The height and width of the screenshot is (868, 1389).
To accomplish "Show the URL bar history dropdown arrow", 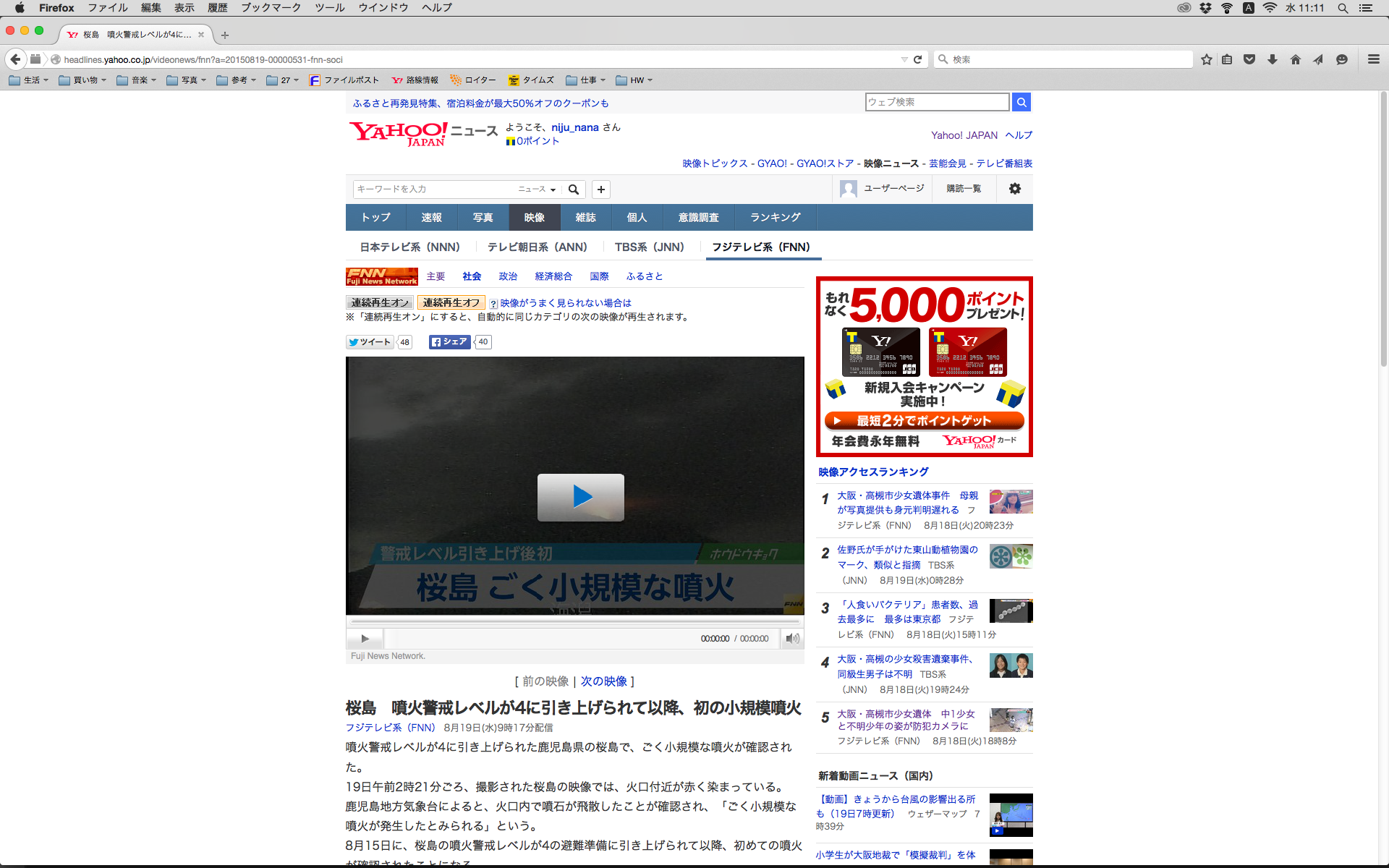I will (x=904, y=59).
